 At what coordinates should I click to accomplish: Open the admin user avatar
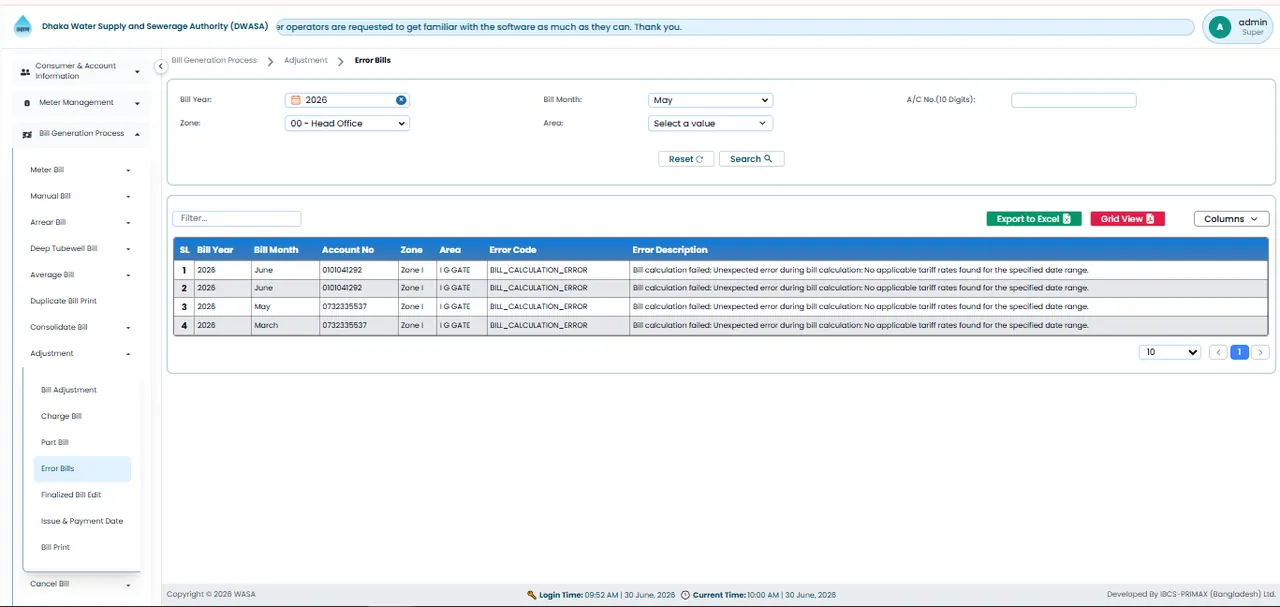pyautogui.click(x=1219, y=27)
